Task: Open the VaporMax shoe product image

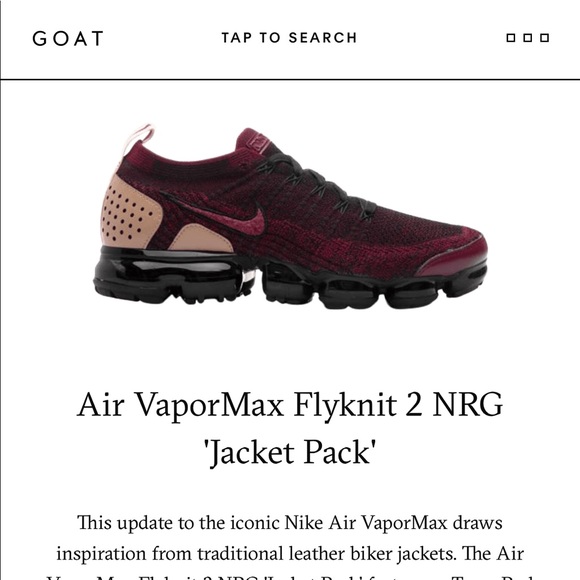Action: tap(290, 216)
